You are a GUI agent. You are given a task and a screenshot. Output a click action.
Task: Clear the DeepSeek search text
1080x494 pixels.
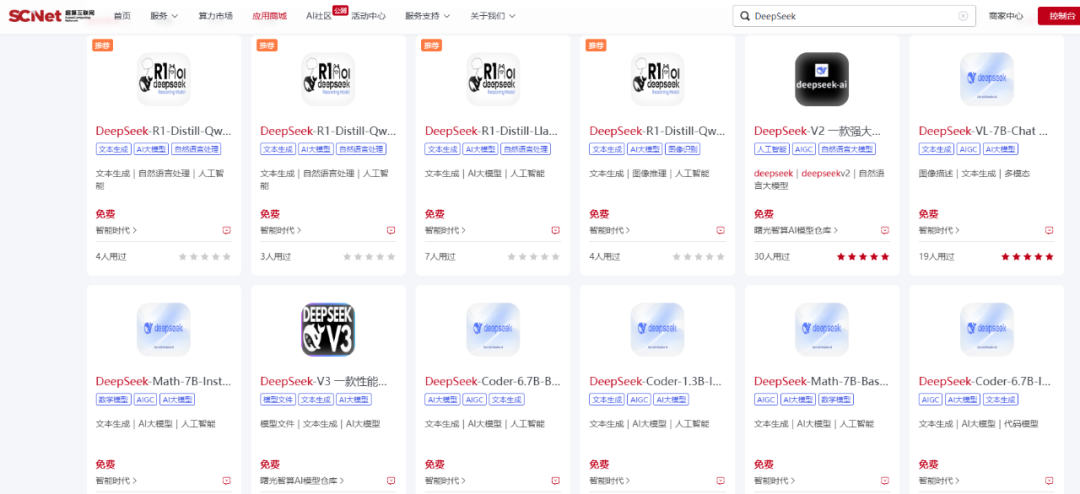coord(963,16)
